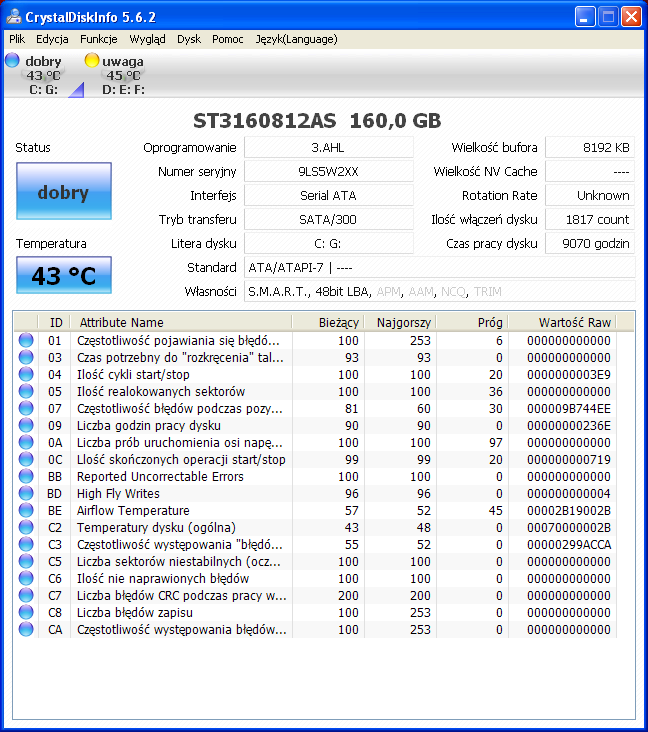Select 'Ilość cykli start/stop' attribute name
648x732 pixels.
point(133,374)
